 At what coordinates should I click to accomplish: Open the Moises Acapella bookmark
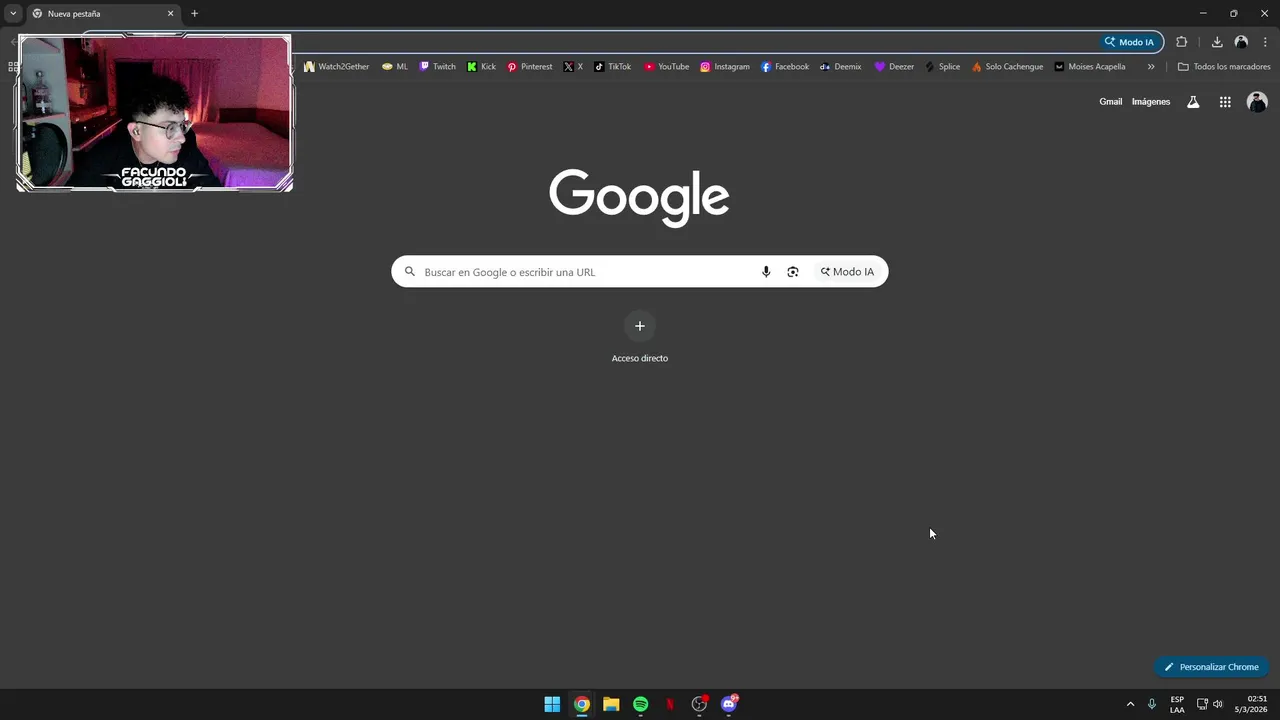point(1089,67)
